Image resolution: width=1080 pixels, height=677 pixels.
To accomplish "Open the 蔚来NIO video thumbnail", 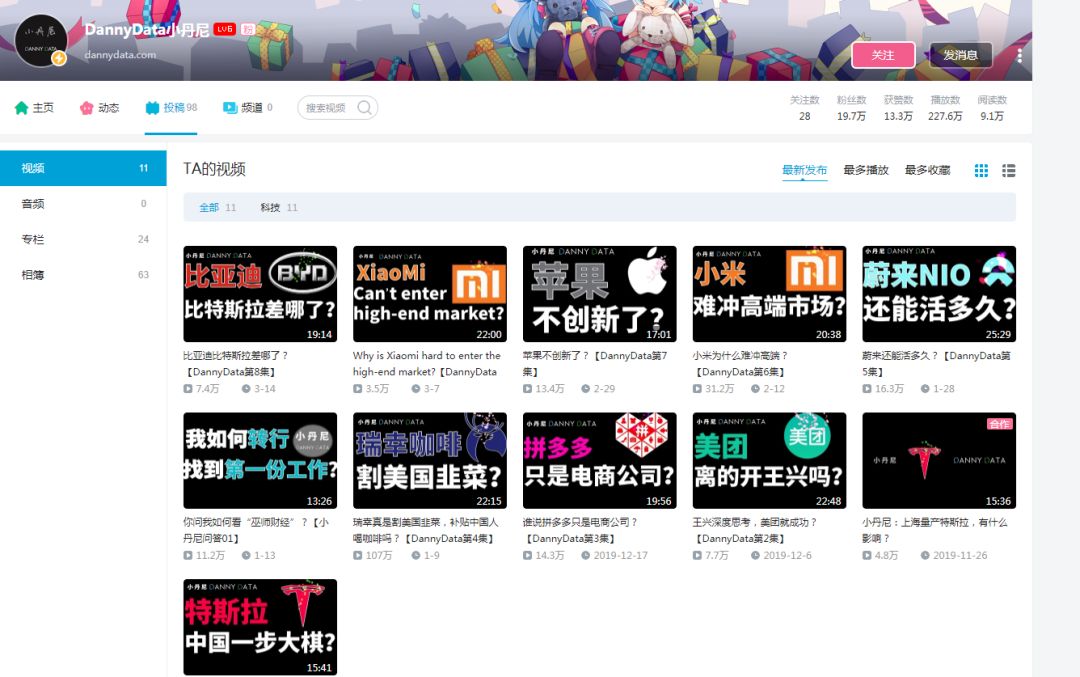I will coord(939,294).
